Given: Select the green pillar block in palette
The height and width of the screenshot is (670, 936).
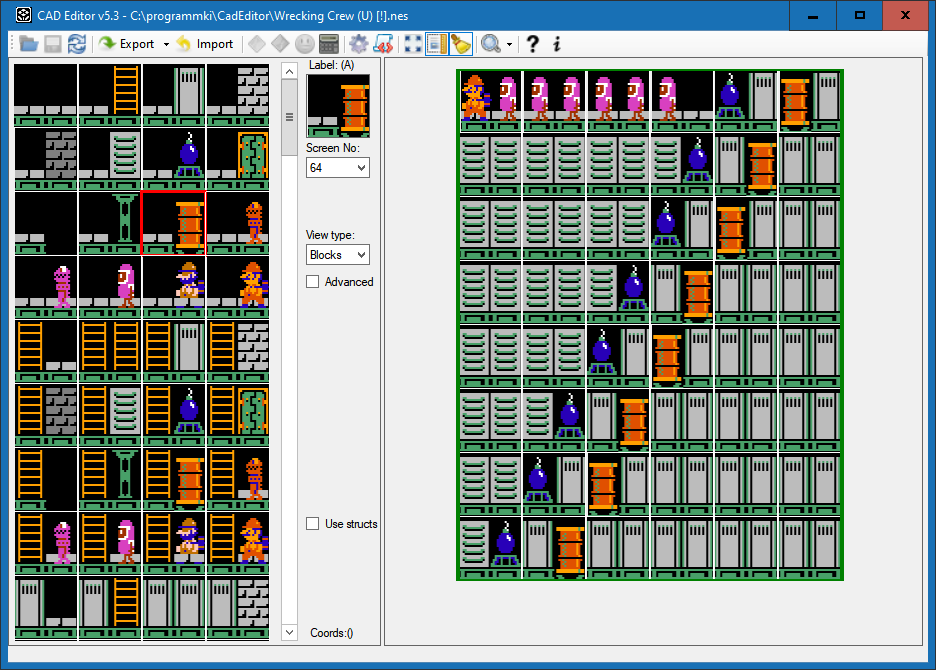Looking at the screenshot, I should [x=110, y=223].
